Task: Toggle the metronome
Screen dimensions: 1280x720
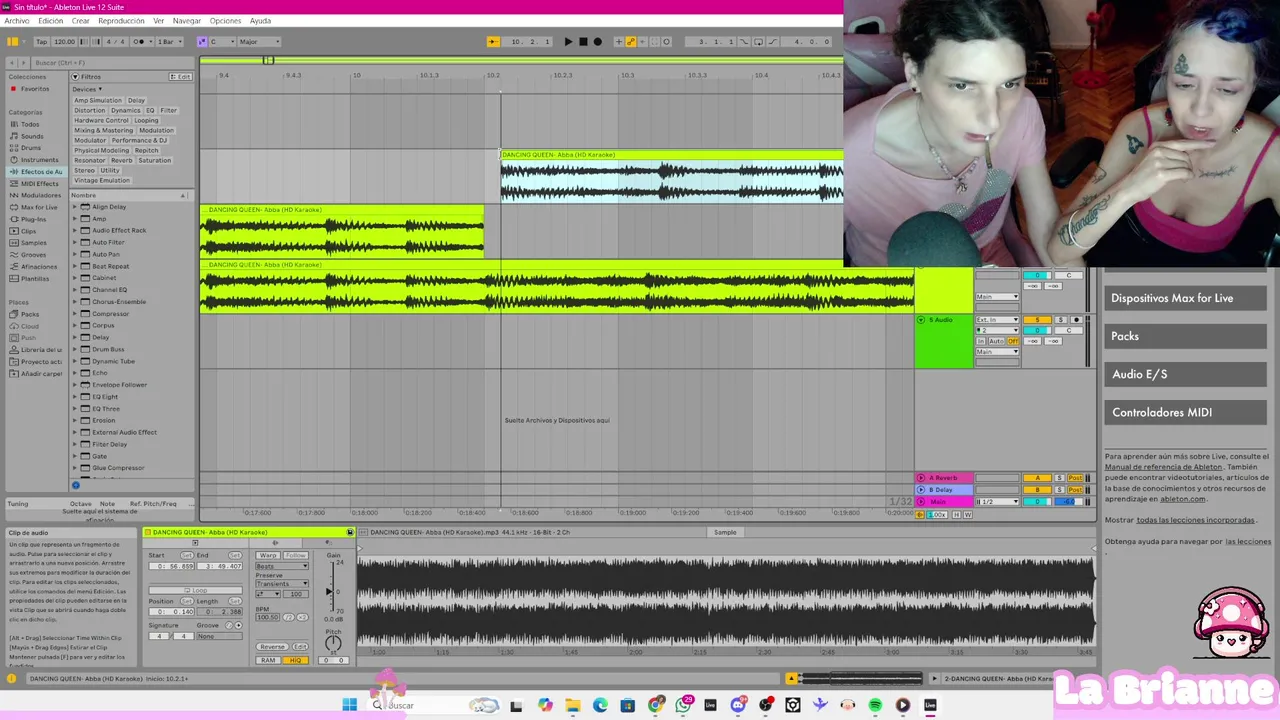Action: 139,41
